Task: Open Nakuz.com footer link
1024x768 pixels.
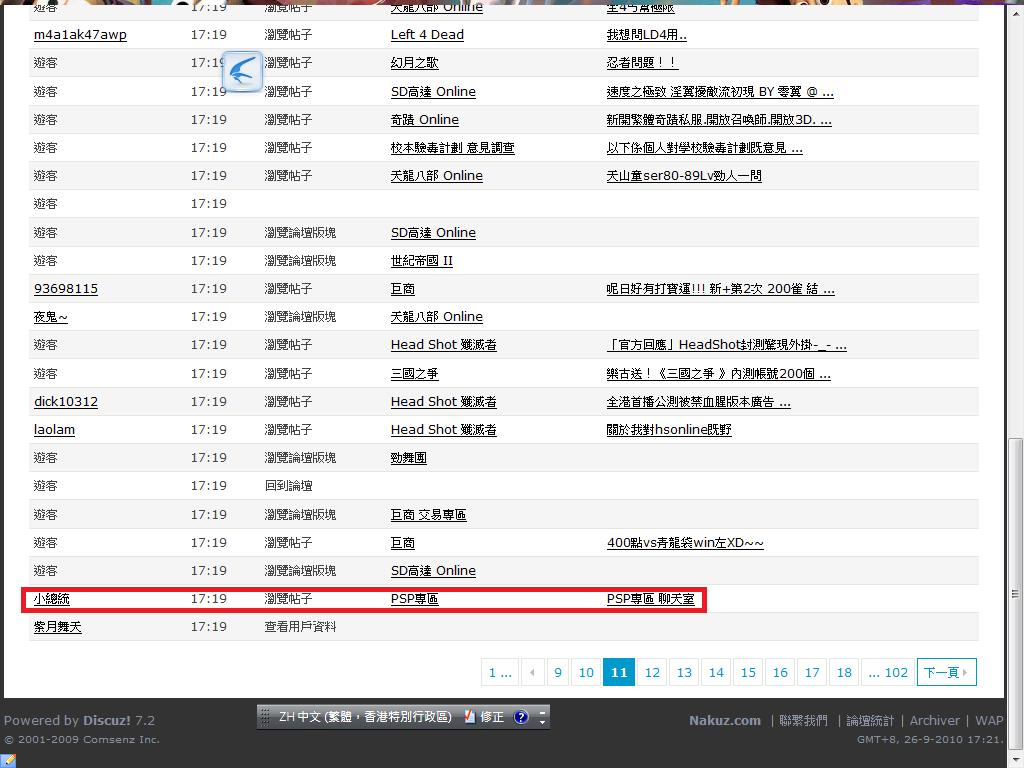Action: 725,720
